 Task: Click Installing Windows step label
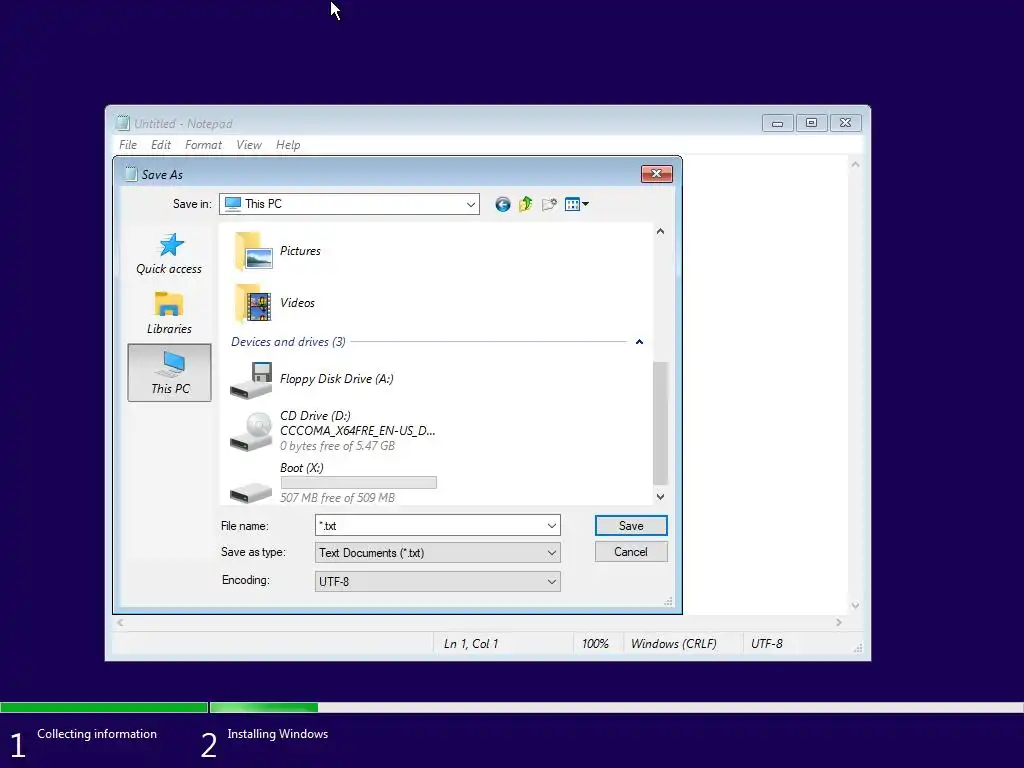pos(278,734)
